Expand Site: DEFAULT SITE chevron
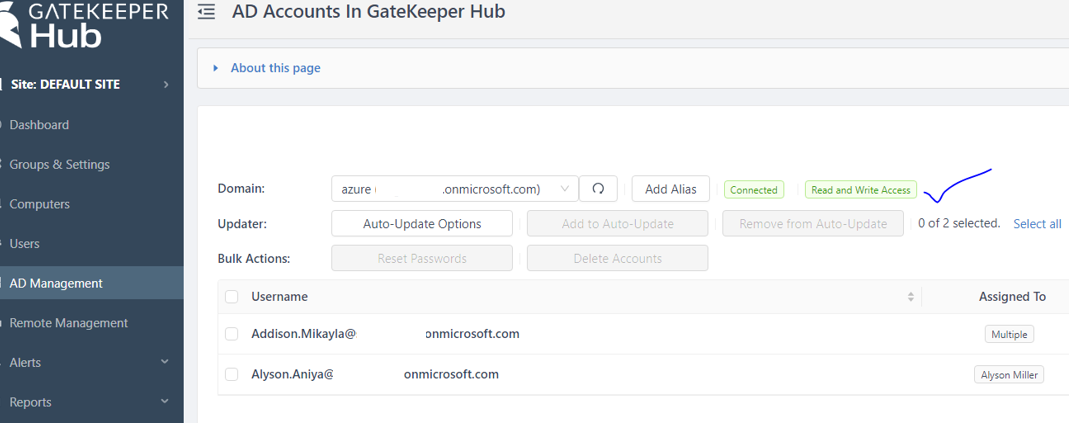 coord(166,85)
